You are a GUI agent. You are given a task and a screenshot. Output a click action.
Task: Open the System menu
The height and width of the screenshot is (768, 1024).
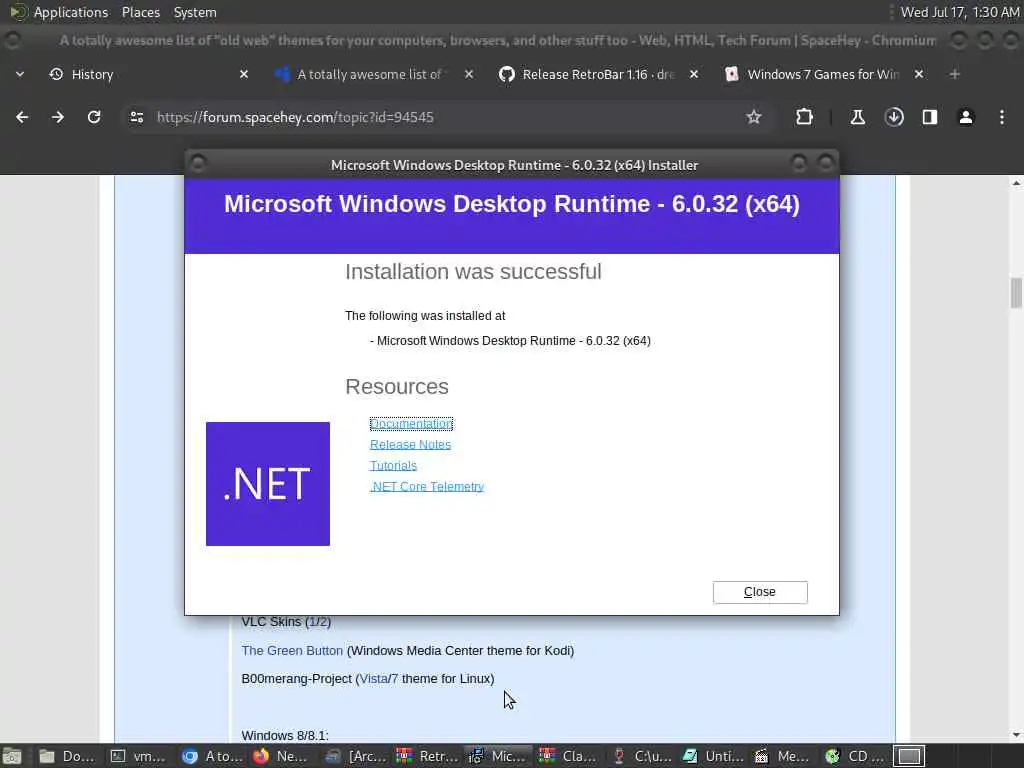point(195,12)
